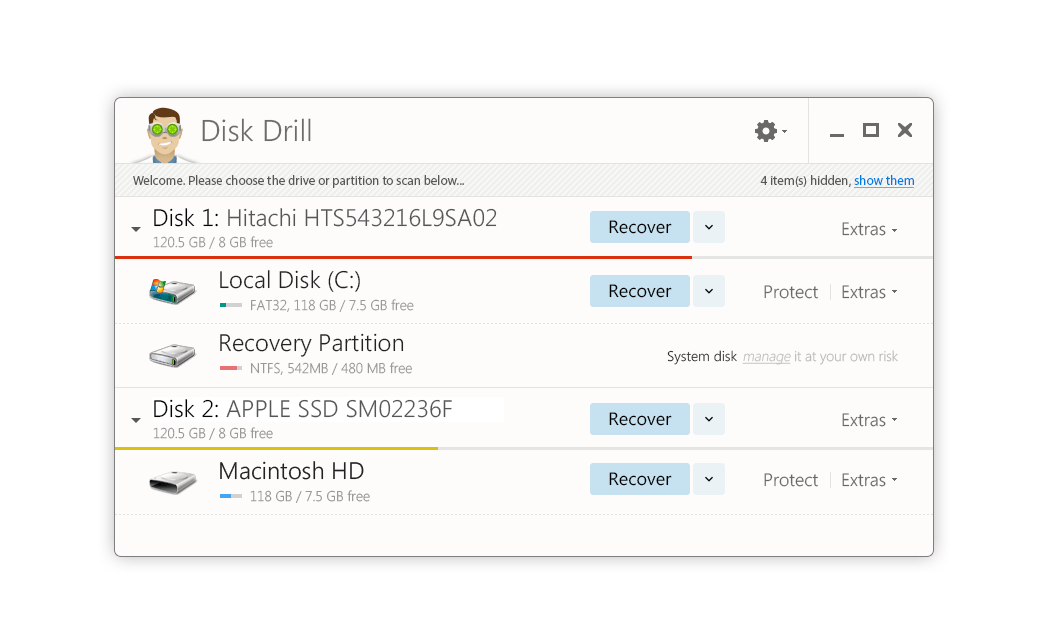The width and height of the screenshot is (1058, 618).
Task: Click the Macintosh HD small blue usage indicator
Action: [231, 497]
